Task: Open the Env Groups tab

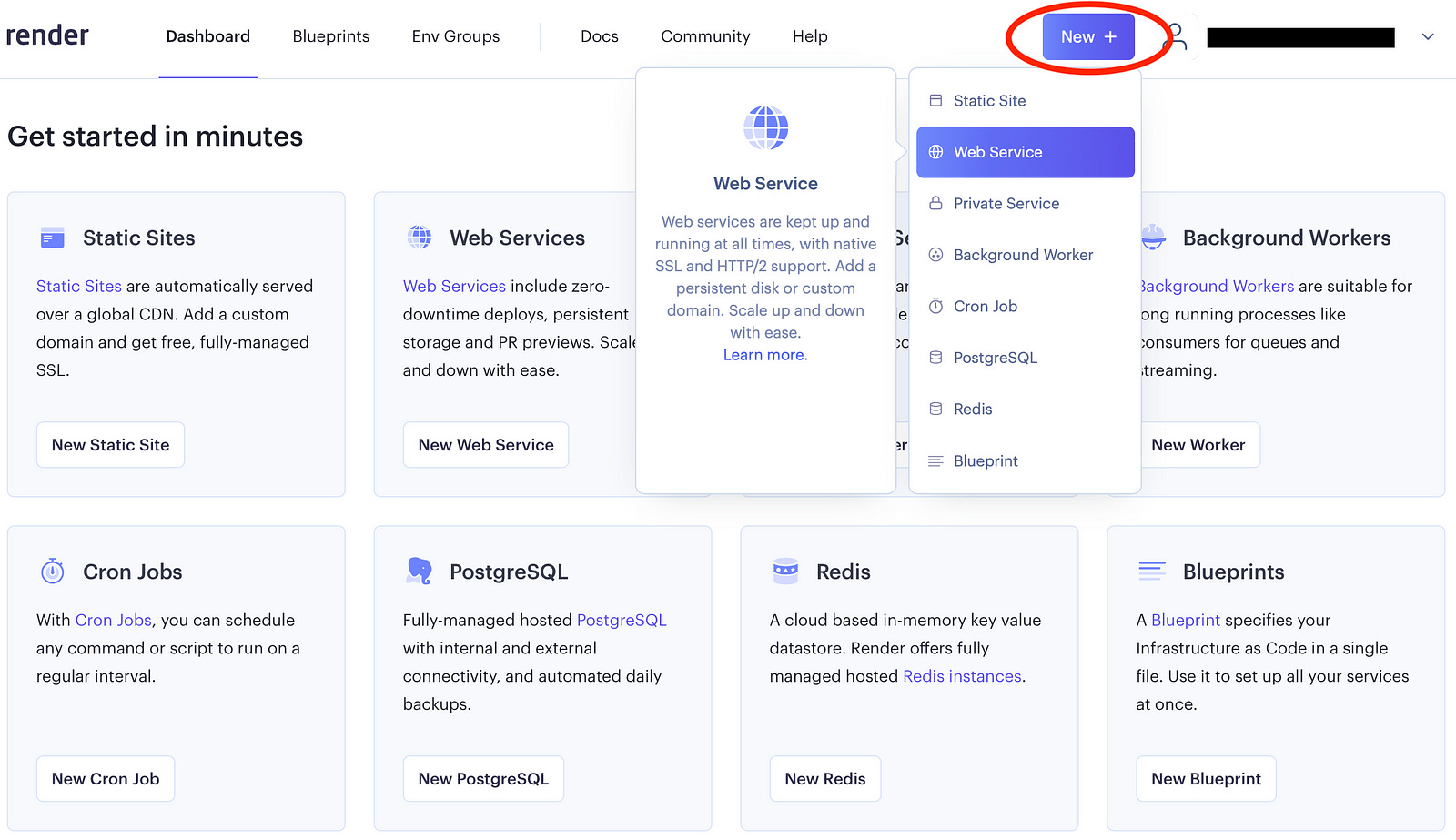Action: (456, 36)
